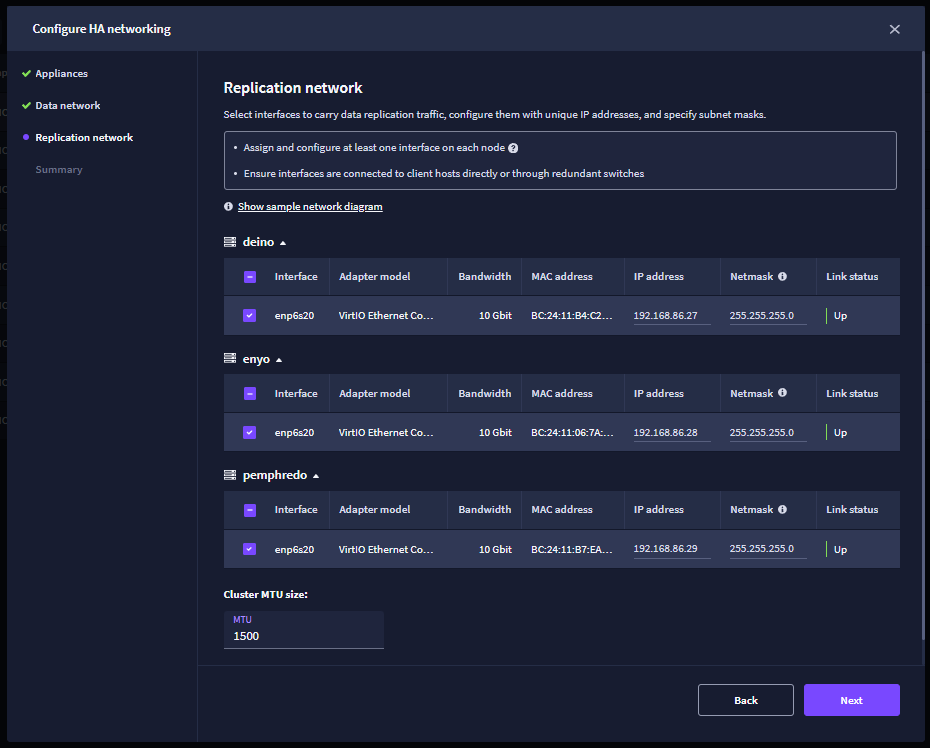Viewport: 930px width, 748px height.
Task: Uncheck enp6s20 interface for pemphredo
Action: point(250,549)
